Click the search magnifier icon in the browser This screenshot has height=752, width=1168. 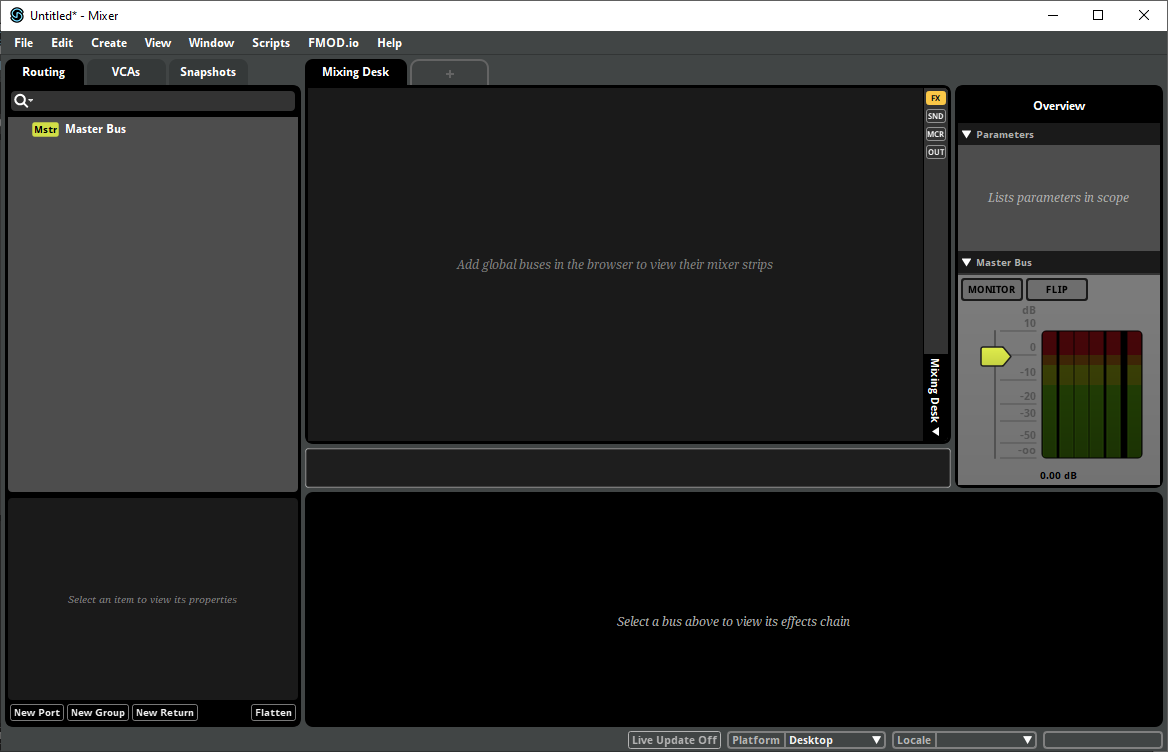22,101
